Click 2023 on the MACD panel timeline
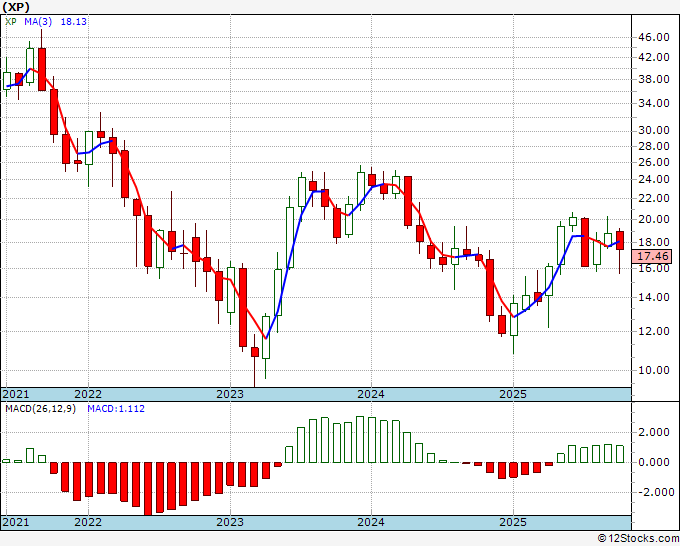The height and width of the screenshot is (546, 680). (x=230, y=522)
